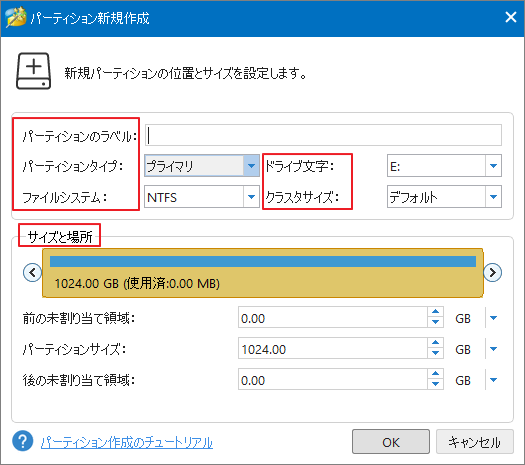The width and height of the screenshot is (525, 465).
Task: Increase 後の未割り当て領域 with the up stepper
Action: 435,374
